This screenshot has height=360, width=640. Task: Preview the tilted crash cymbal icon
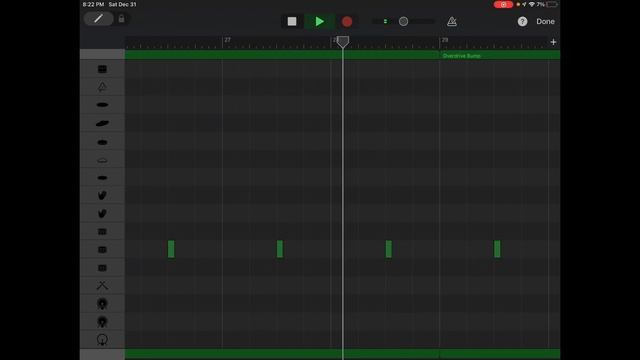click(102, 123)
